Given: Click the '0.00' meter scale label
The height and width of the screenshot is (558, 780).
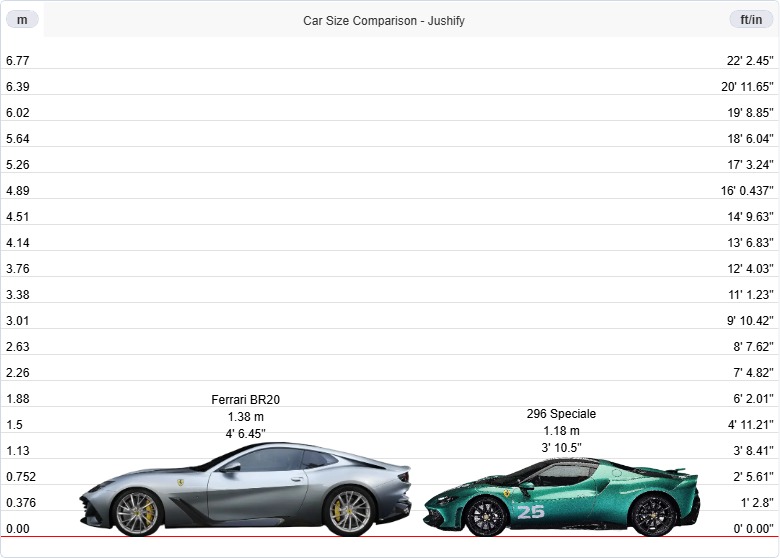Looking at the screenshot, I should 18,529.
